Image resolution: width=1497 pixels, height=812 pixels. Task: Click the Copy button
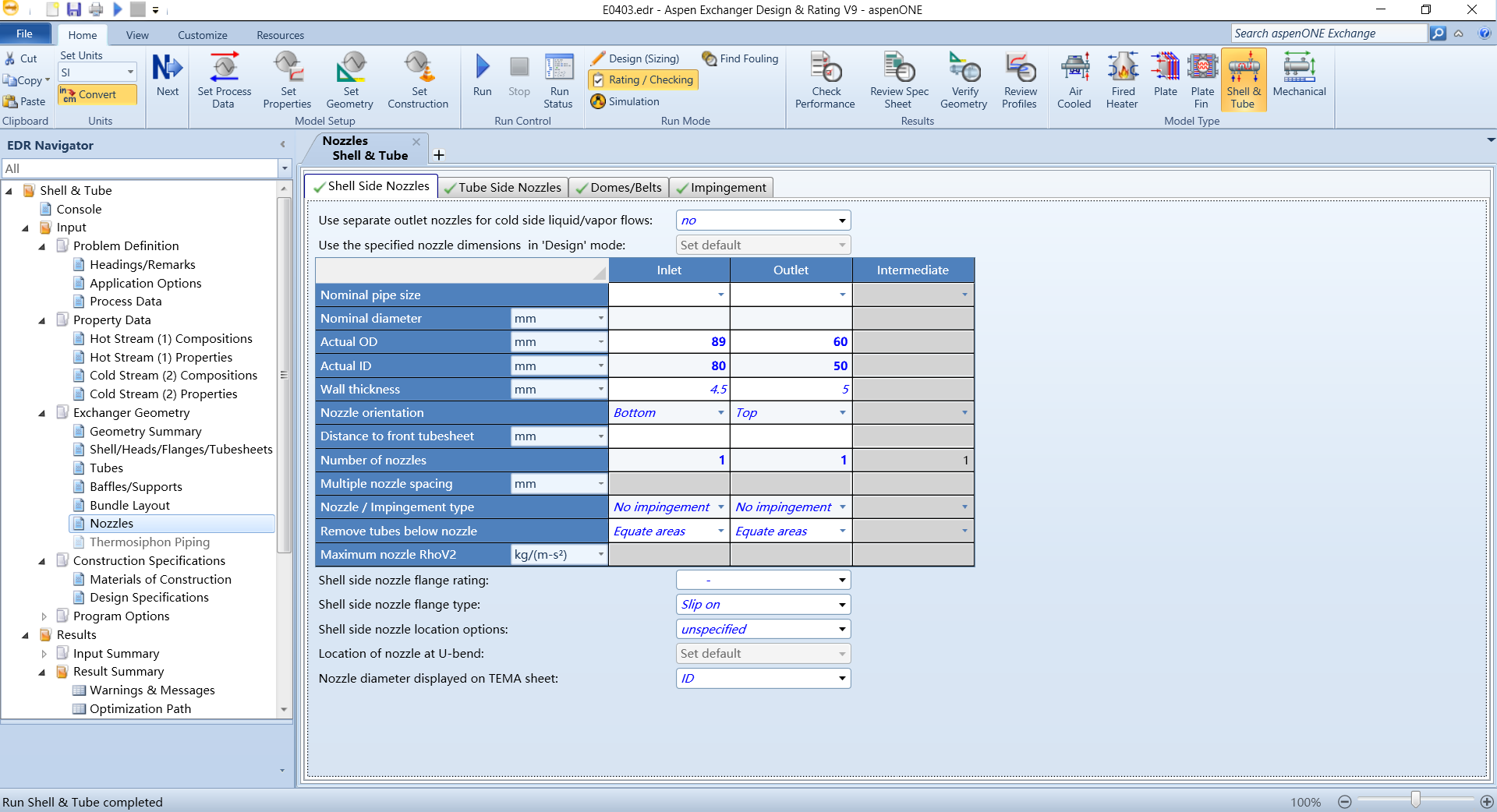point(27,80)
